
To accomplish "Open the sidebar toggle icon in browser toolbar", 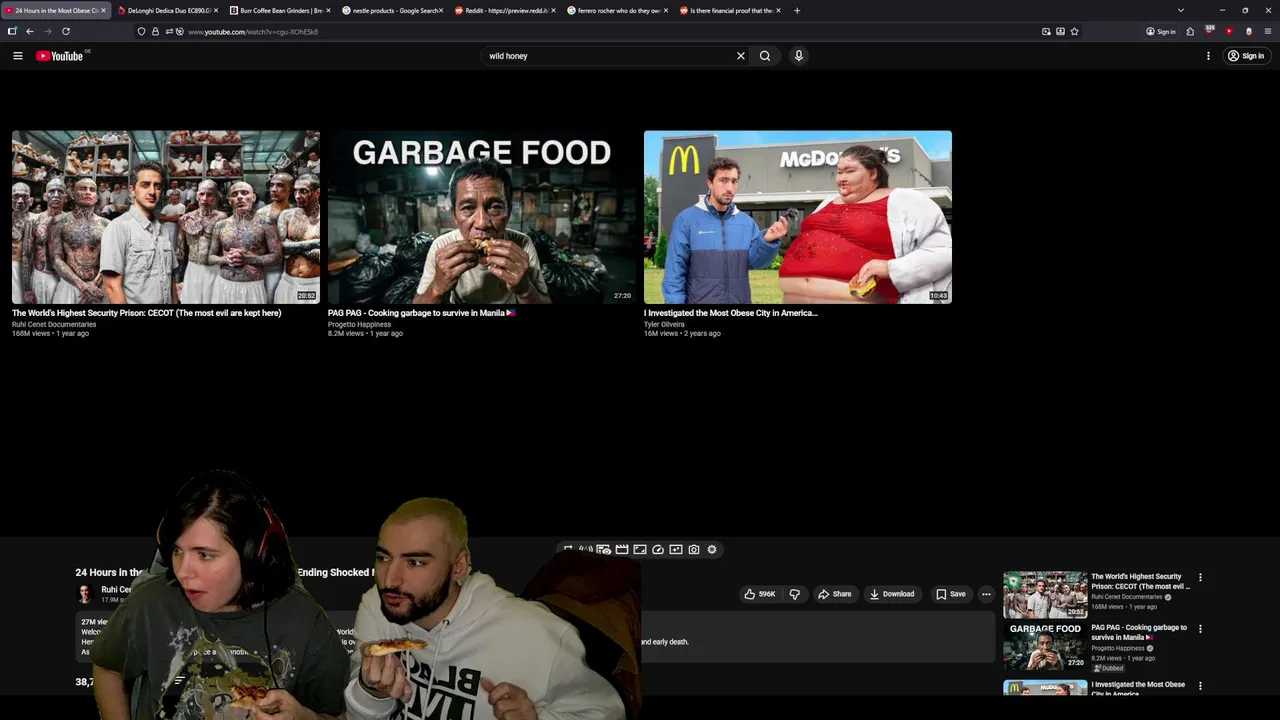I will click(x=12, y=32).
